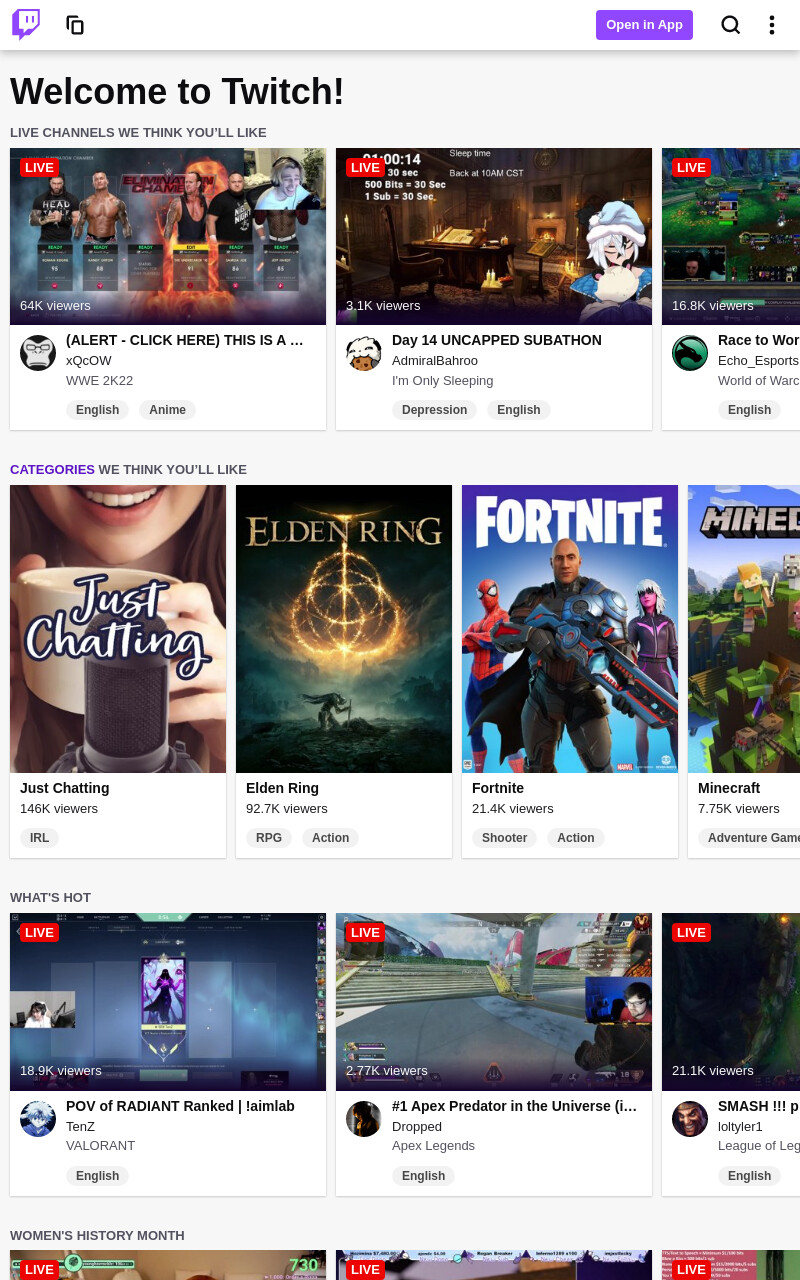Open the Apex Legends game link

(x=434, y=1146)
